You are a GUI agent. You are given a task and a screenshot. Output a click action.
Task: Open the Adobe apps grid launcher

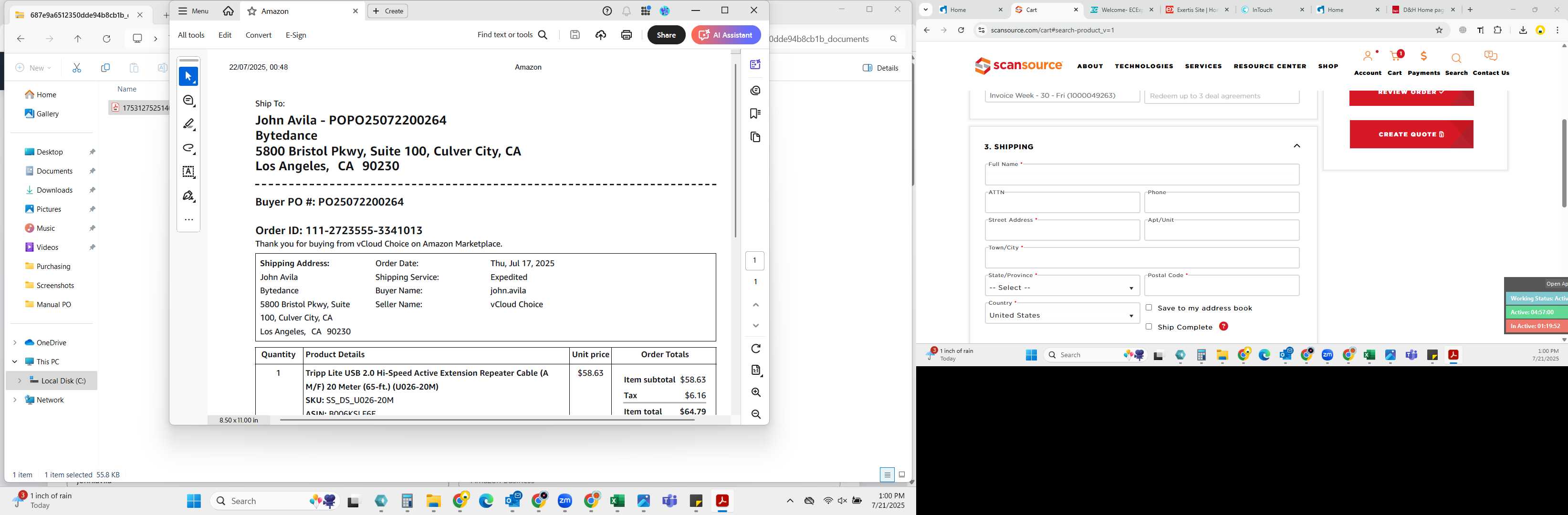click(646, 11)
